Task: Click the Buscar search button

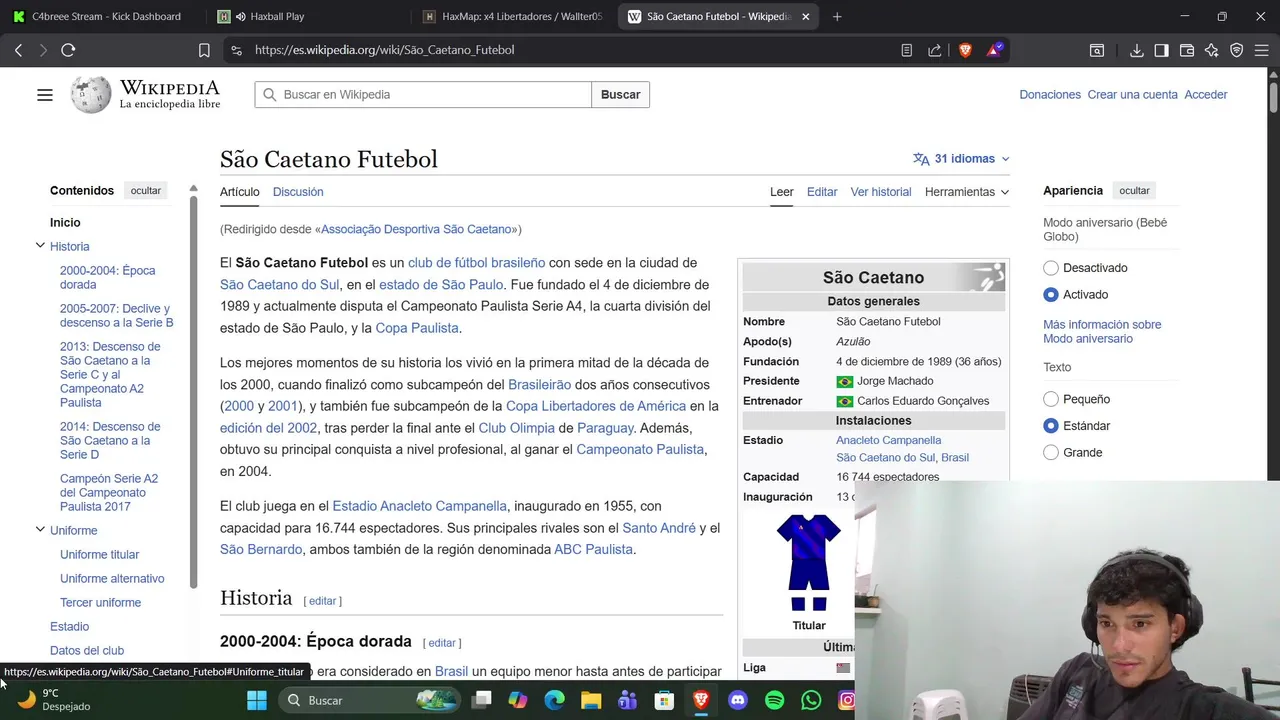Action: click(620, 95)
